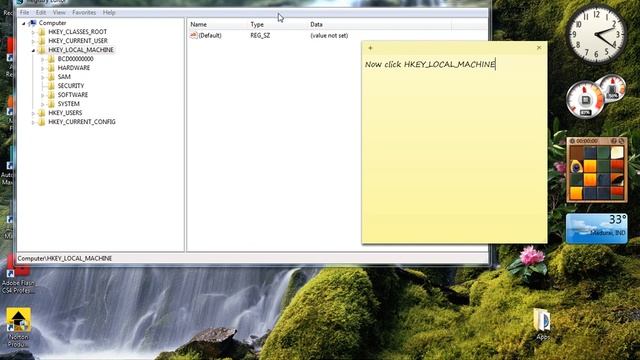The image size is (640, 360).
Task: Click the picture puzzle timer icon
Action: coord(572,141)
